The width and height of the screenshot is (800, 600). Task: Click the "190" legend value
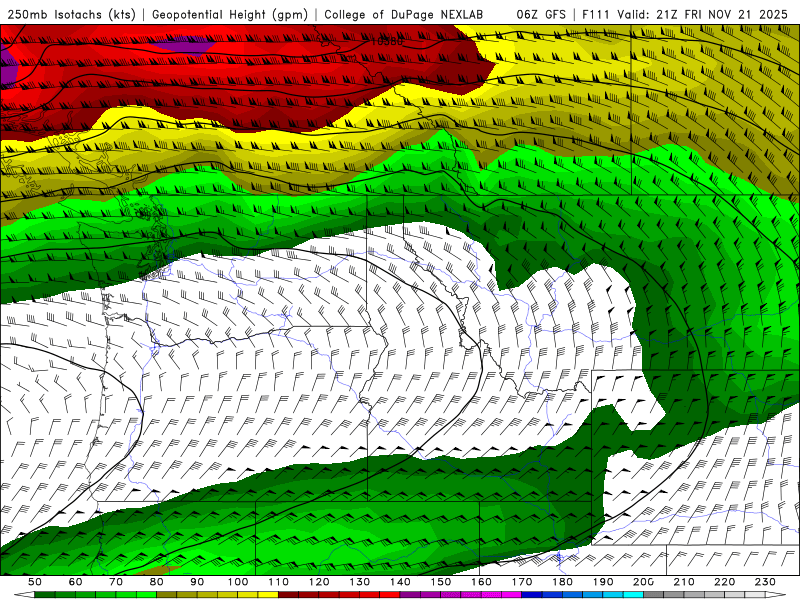point(604,582)
